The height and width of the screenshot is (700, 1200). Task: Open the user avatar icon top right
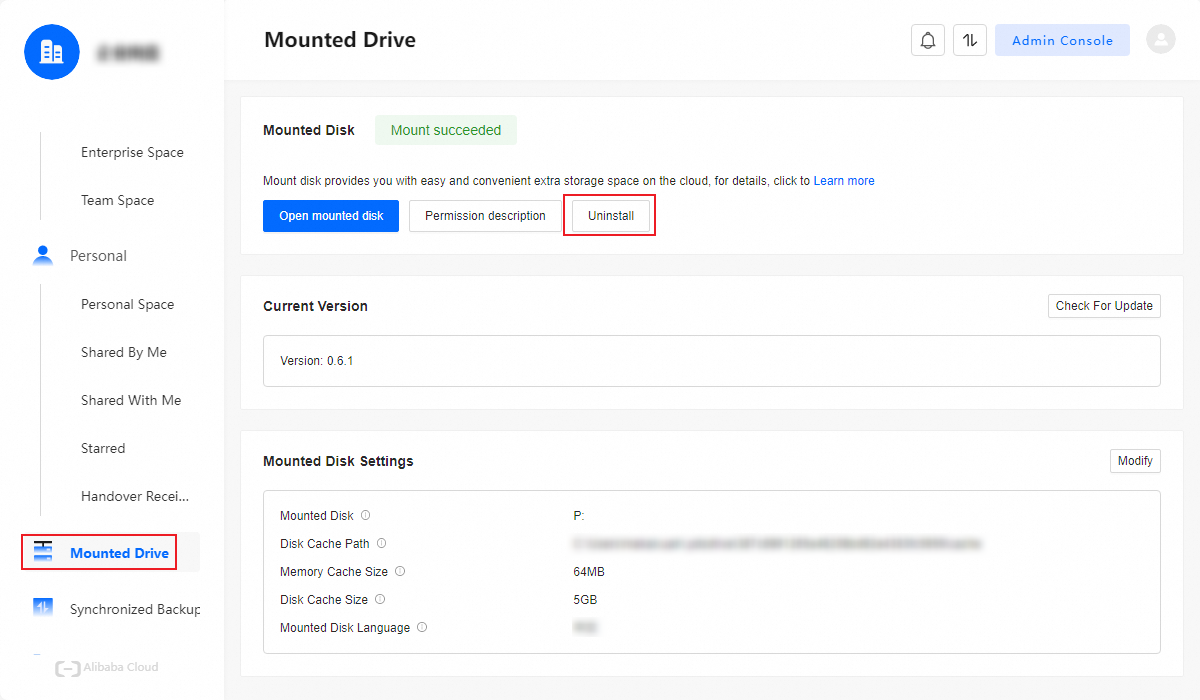click(x=1160, y=39)
